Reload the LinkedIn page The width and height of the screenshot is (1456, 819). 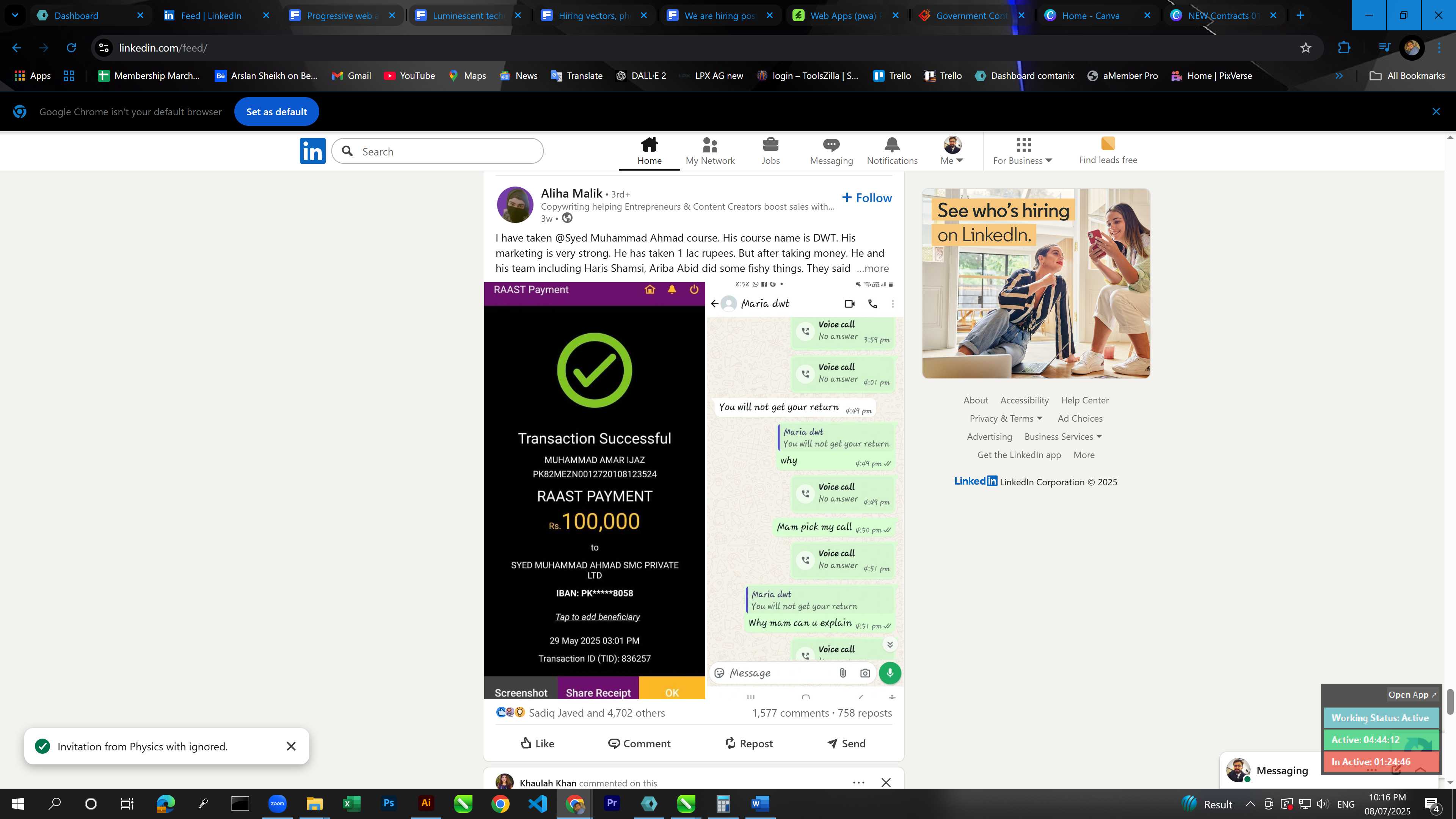tap(71, 48)
